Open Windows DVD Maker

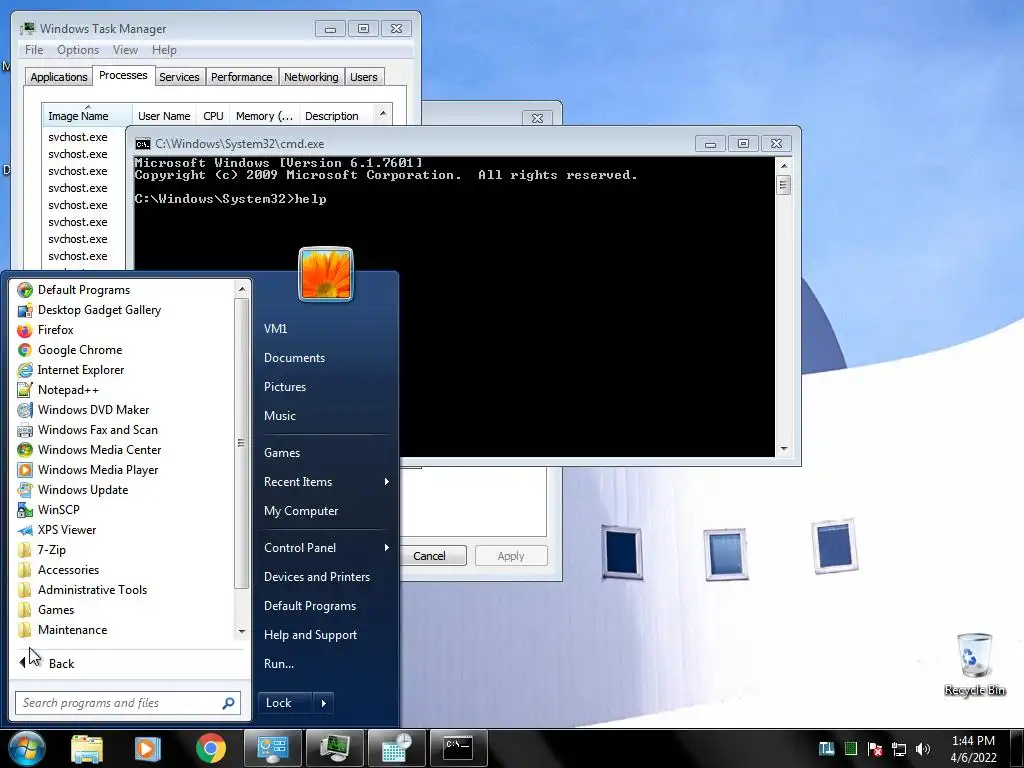point(93,410)
